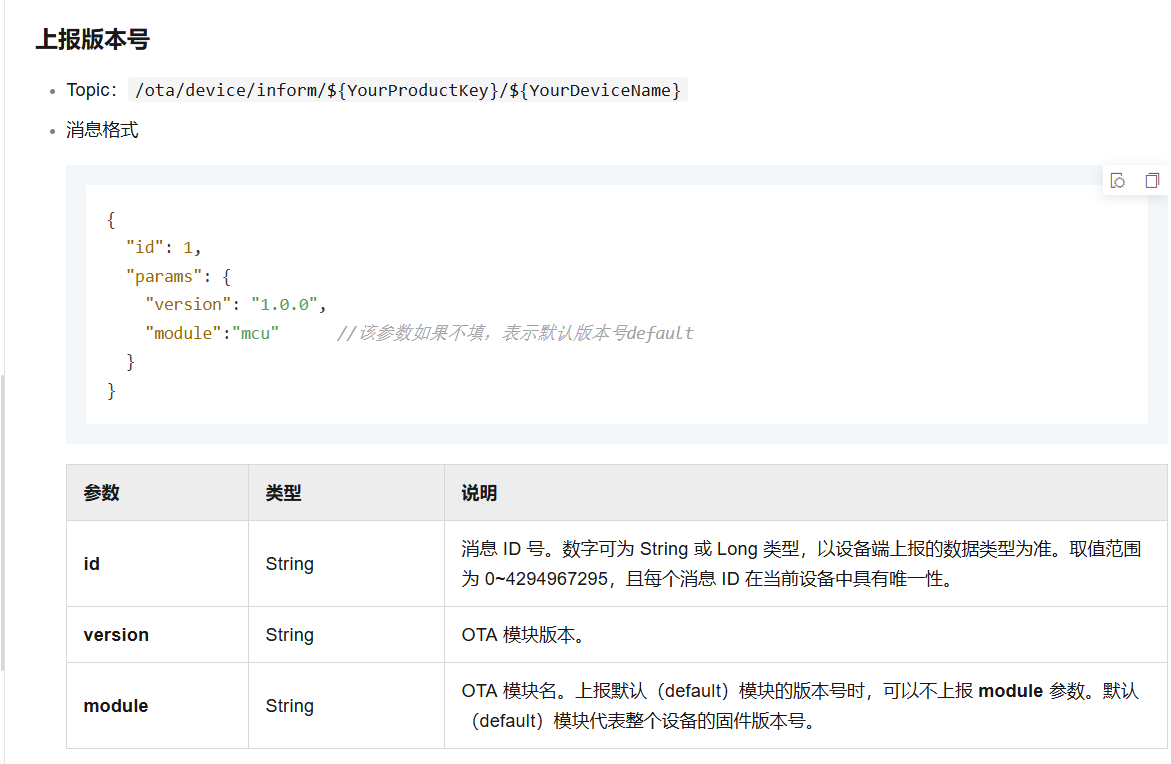Click the id description mentioning 0~4294967295
This screenshot has height=764, width=1171.
point(806,564)
